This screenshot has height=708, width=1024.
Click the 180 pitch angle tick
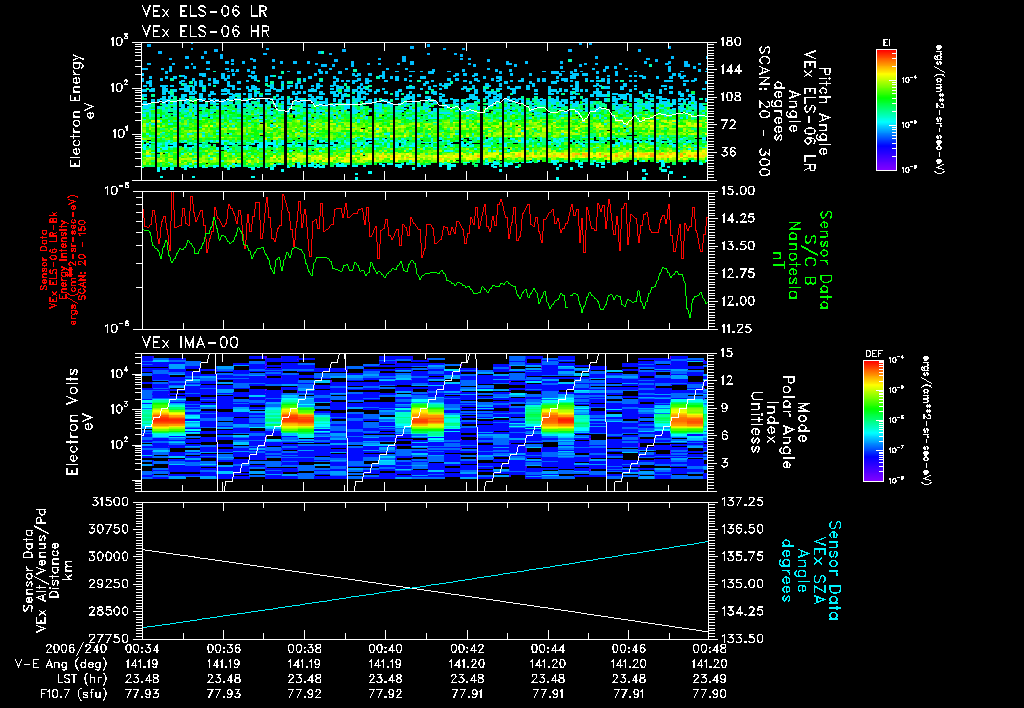731,42
